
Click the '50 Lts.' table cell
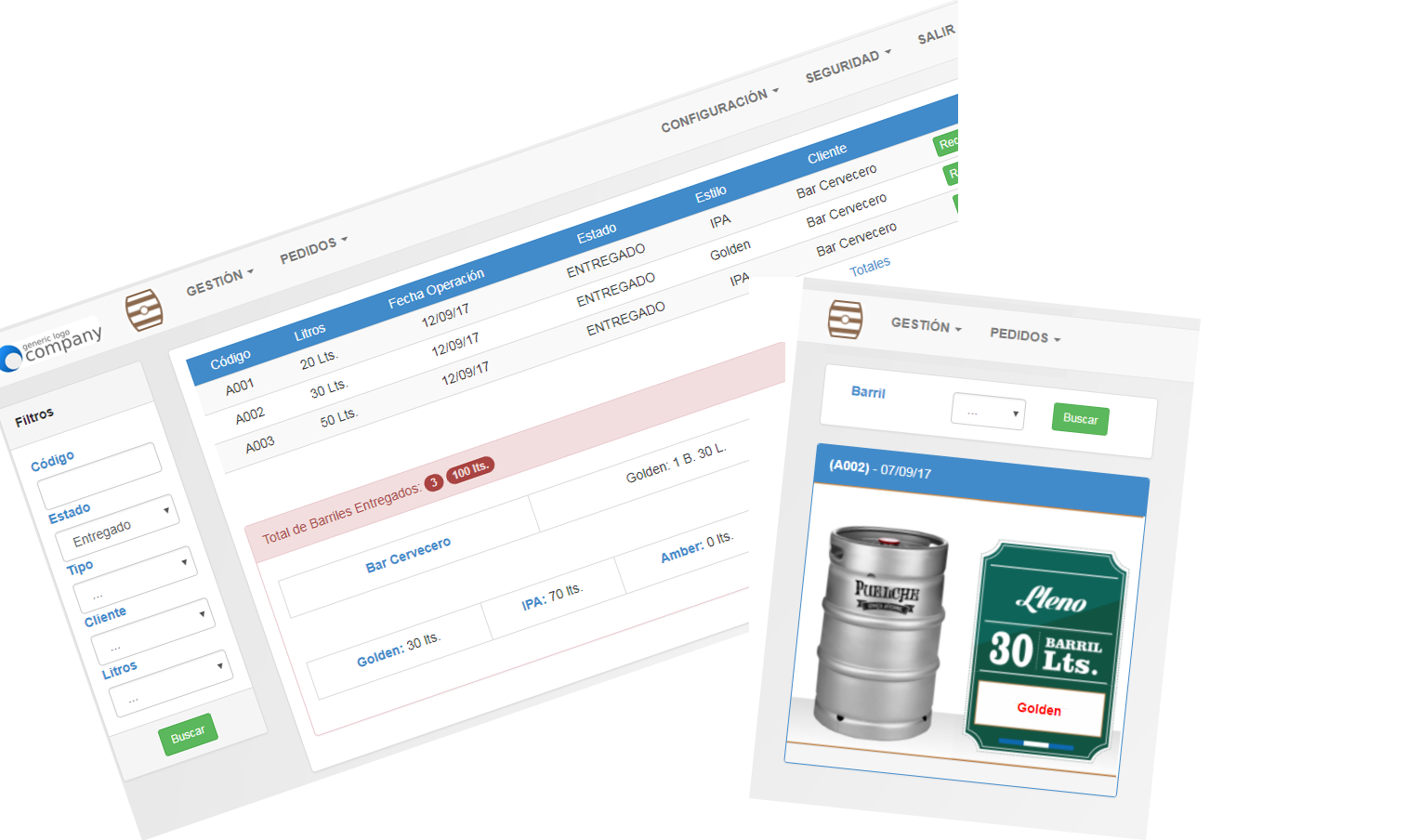[x=339, y=417]
